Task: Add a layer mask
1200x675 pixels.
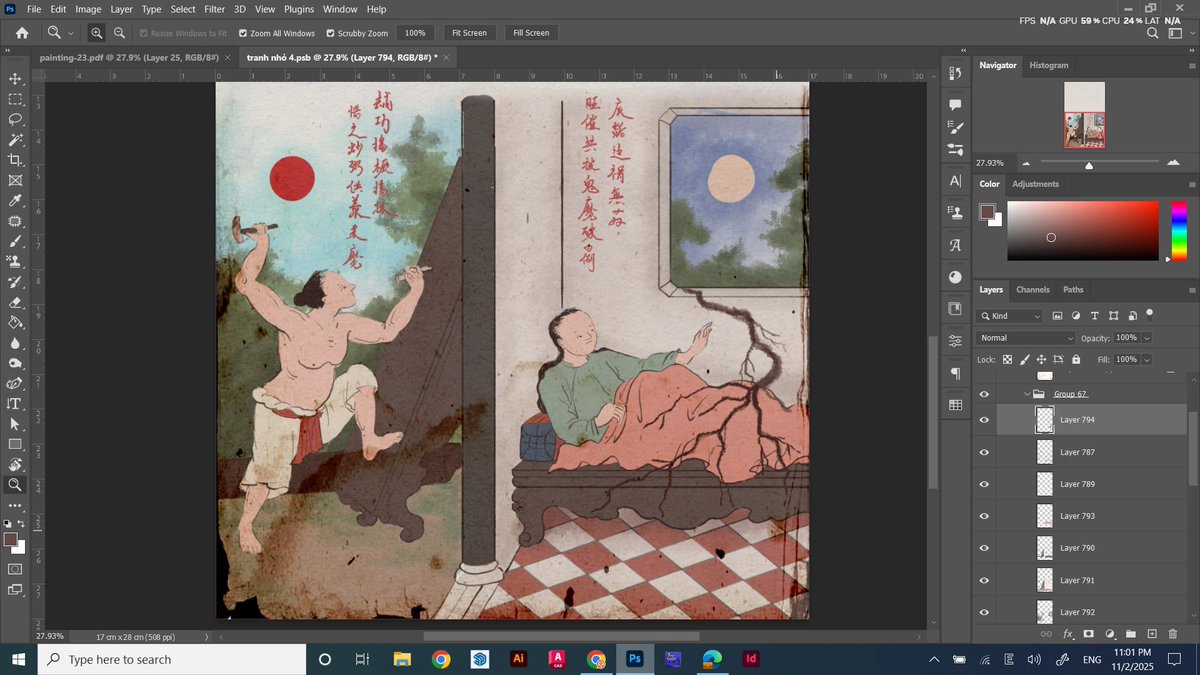Action: 1089,634
